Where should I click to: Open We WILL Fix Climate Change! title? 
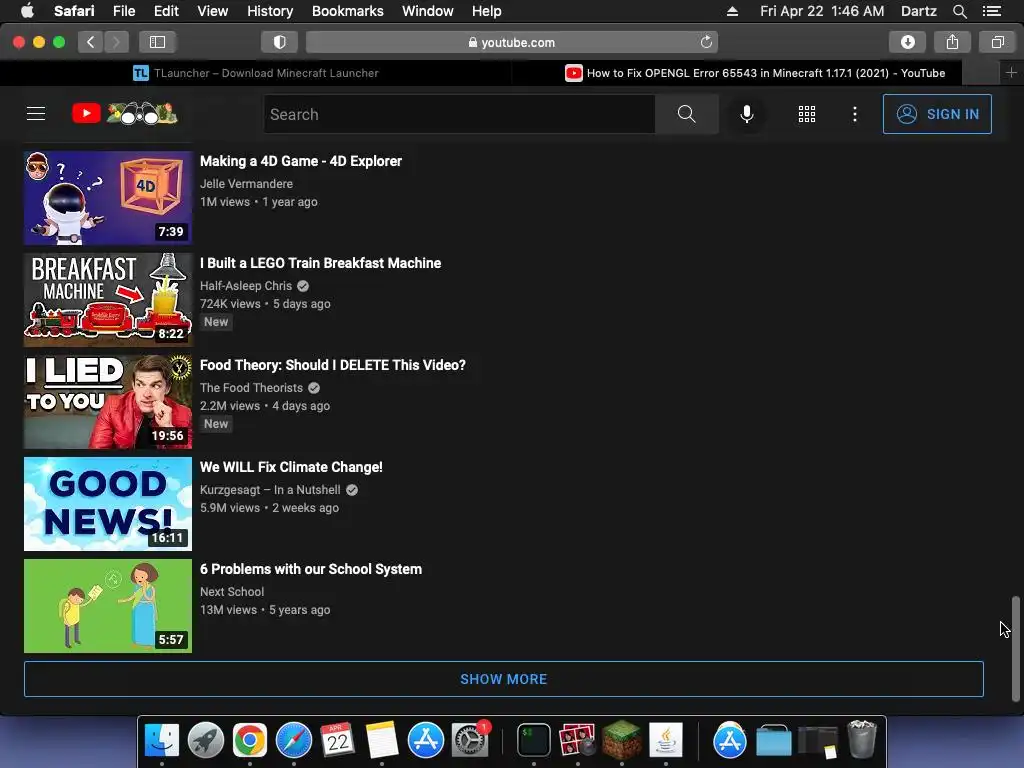291,467
